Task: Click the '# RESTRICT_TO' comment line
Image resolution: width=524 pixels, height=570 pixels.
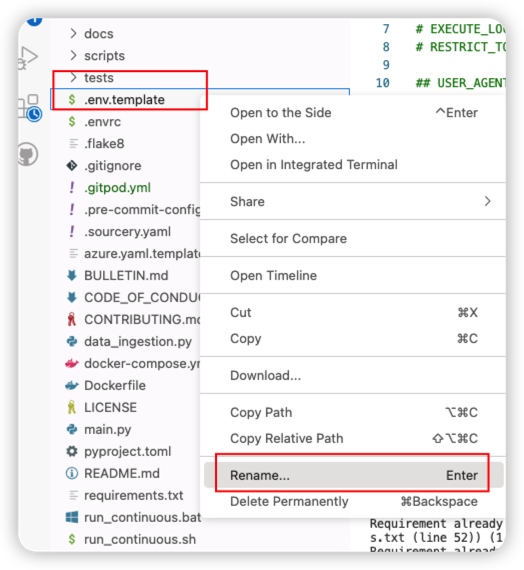Action: pyautogui.click(x=460, y=47)
